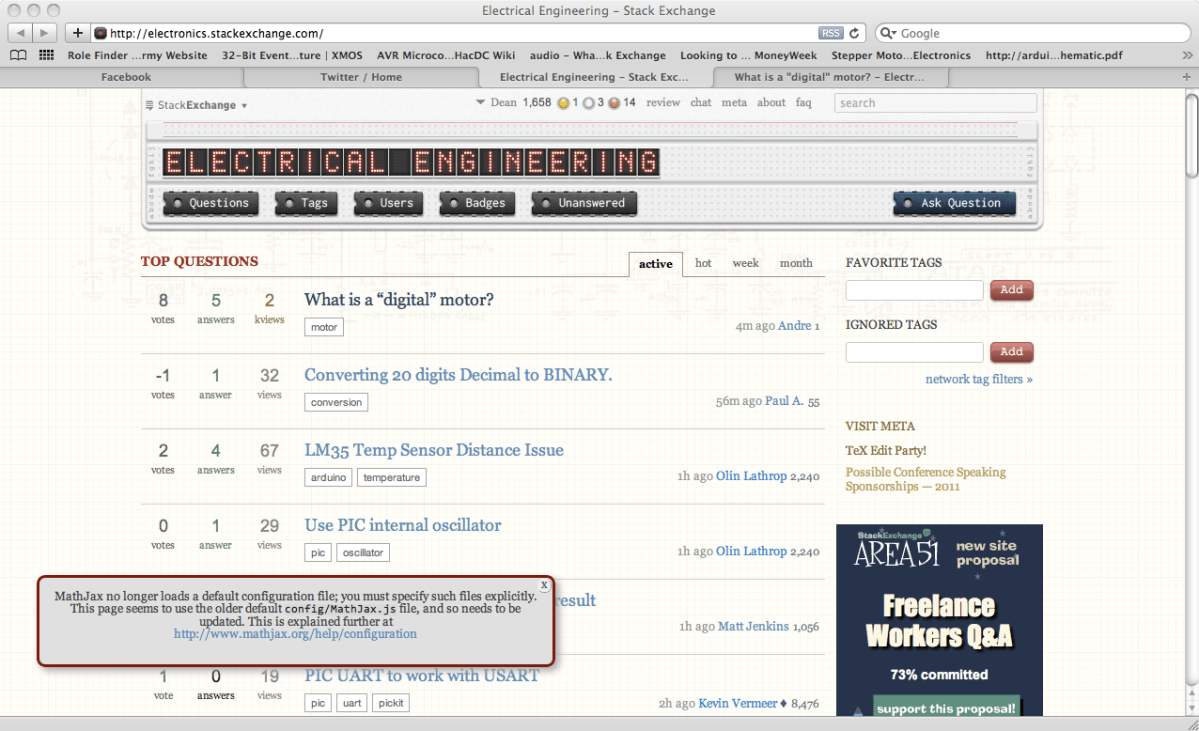Viewport: 1199px width, 731px height.
Task: Click the oscillator tag
Action: pos(363,552)
